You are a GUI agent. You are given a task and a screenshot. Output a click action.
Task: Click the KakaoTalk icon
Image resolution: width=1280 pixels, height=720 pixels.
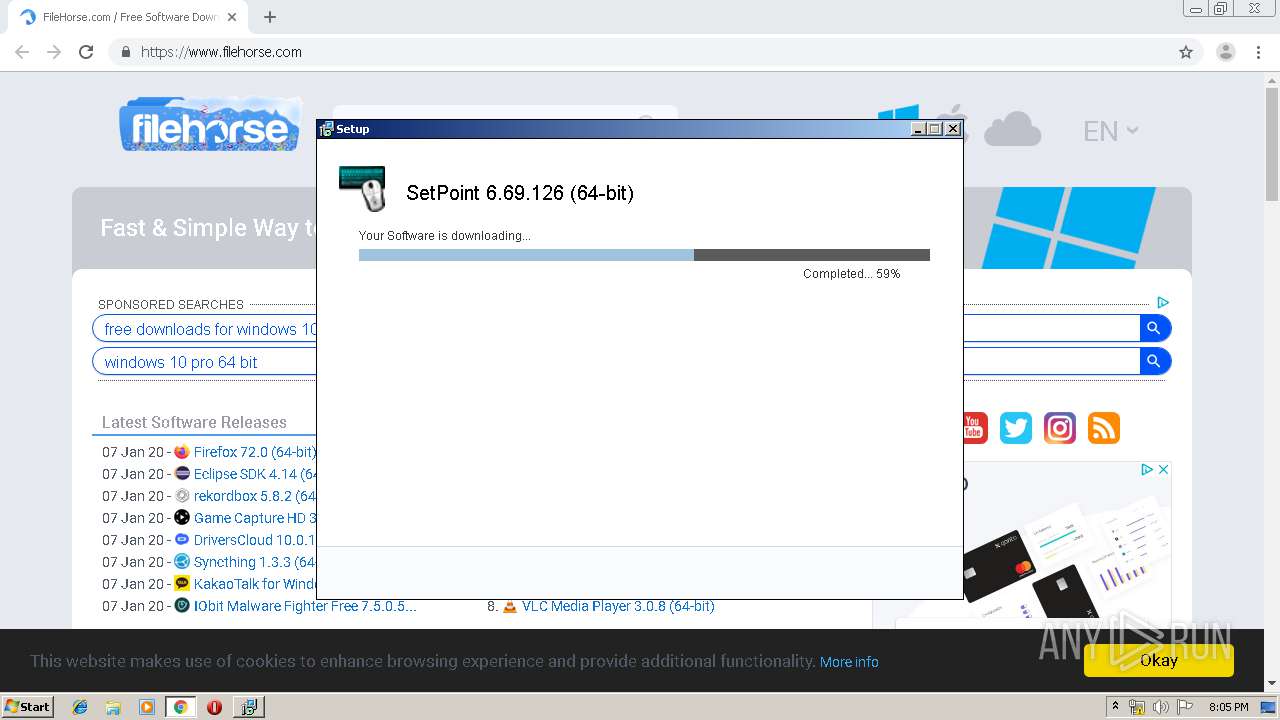coord(182,584)
